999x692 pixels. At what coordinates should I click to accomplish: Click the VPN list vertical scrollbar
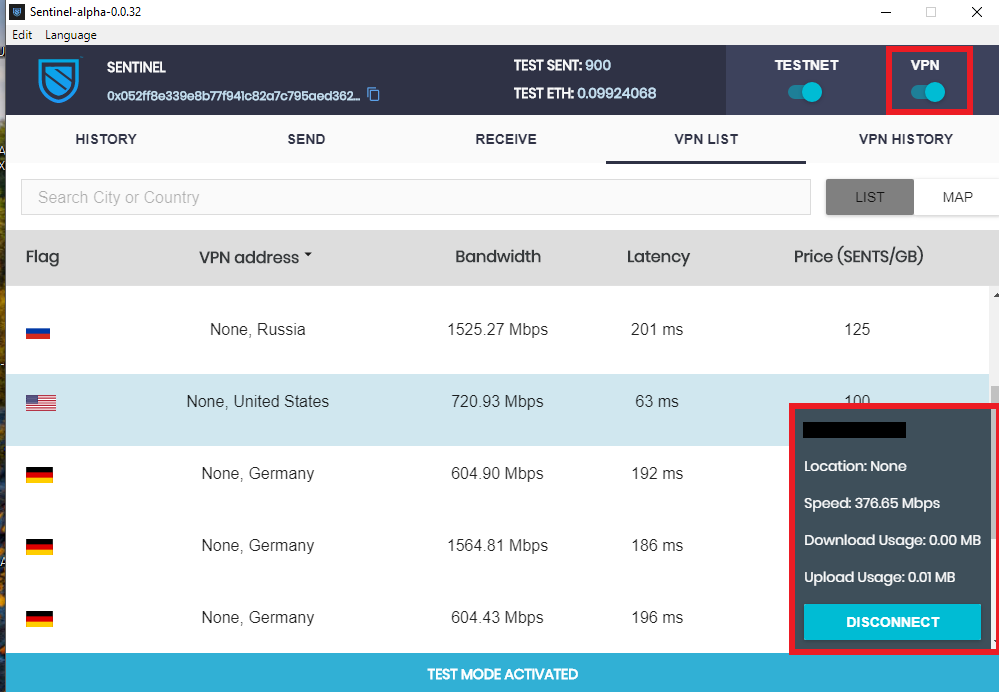pyautogui.click(x=995, y=468)
